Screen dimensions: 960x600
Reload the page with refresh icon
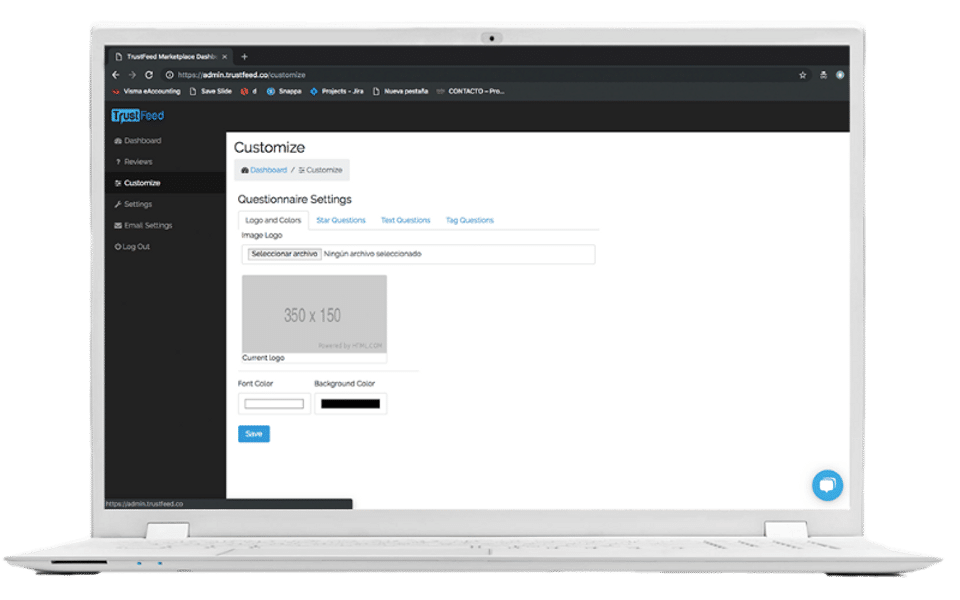[x=149, y=75]
